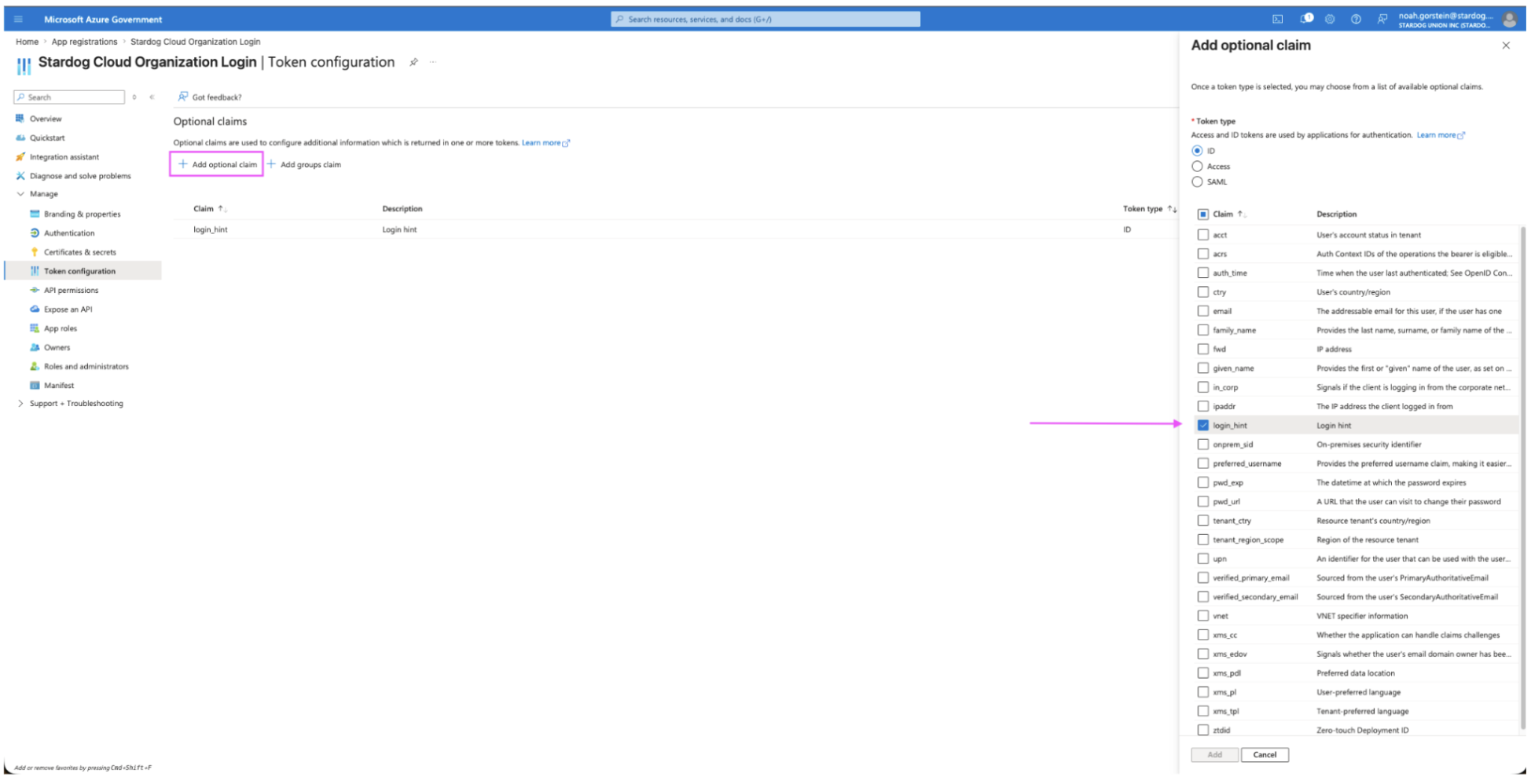Click the App roles icon
Viewport: 1531px width, 784px height.
coord(35,328)
